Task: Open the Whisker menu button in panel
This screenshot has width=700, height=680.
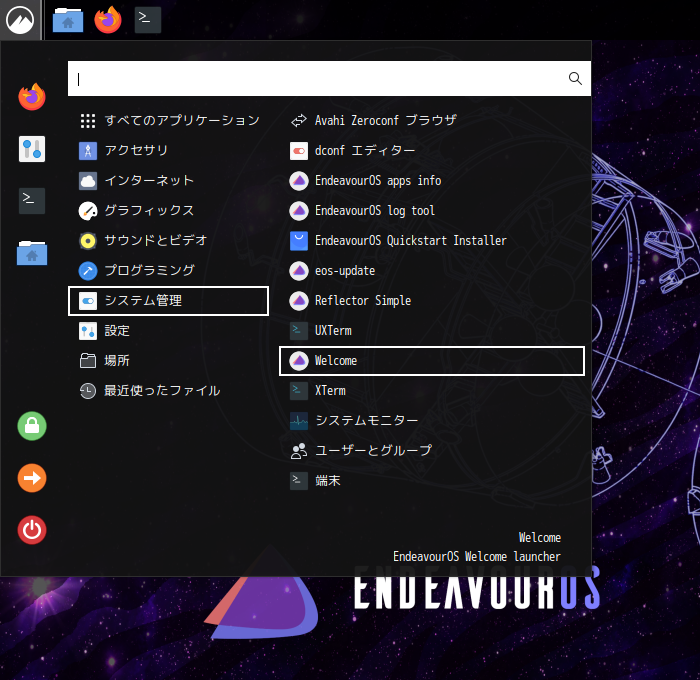Action: pyautogui.click(x=20, y=20)
